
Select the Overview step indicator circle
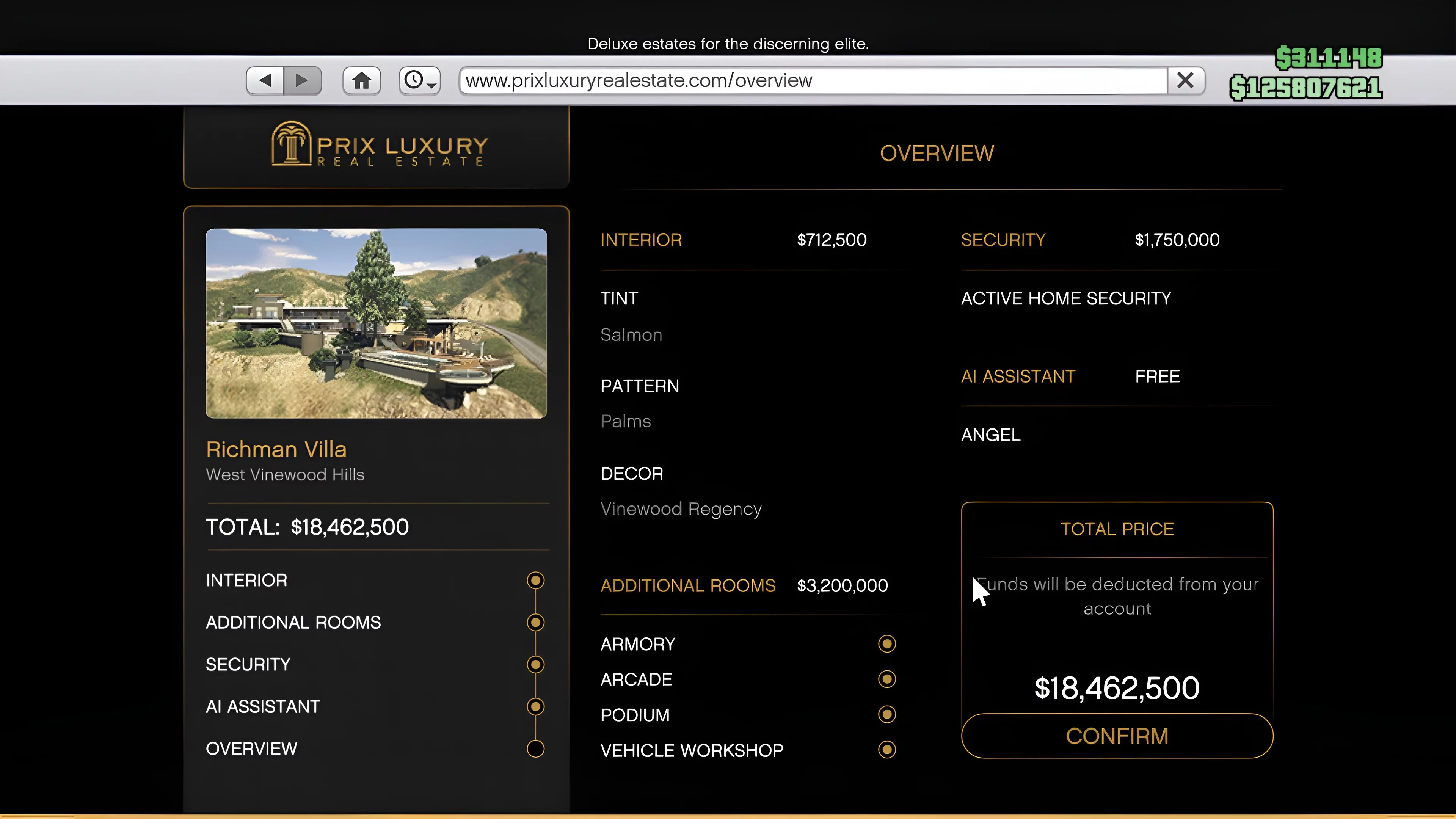pos(535,748)
